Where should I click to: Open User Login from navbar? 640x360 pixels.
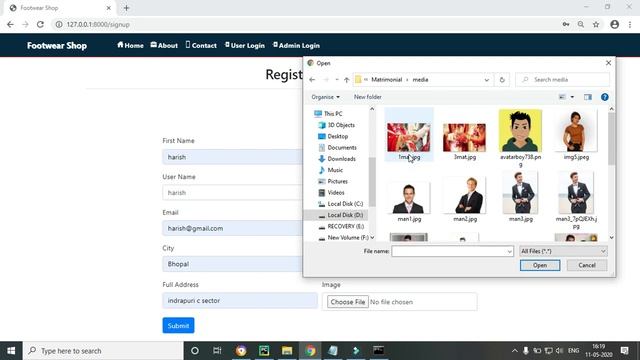(x=244, y=45)
